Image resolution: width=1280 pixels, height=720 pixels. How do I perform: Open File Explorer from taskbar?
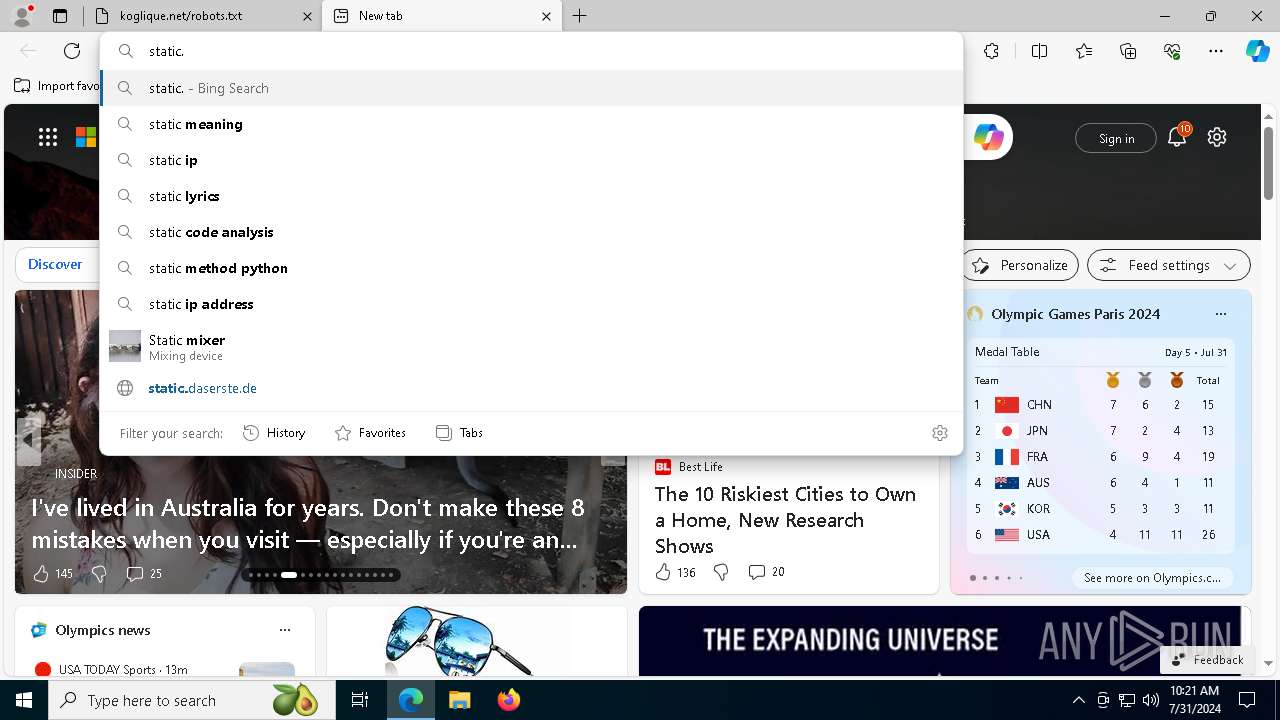[x=459, y=700]
